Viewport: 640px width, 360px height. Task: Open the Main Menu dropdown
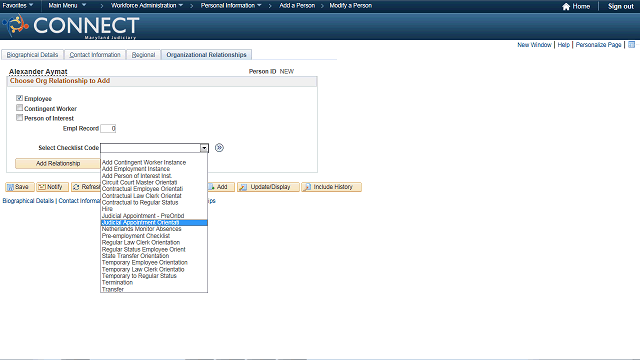(x=67, y=5)
